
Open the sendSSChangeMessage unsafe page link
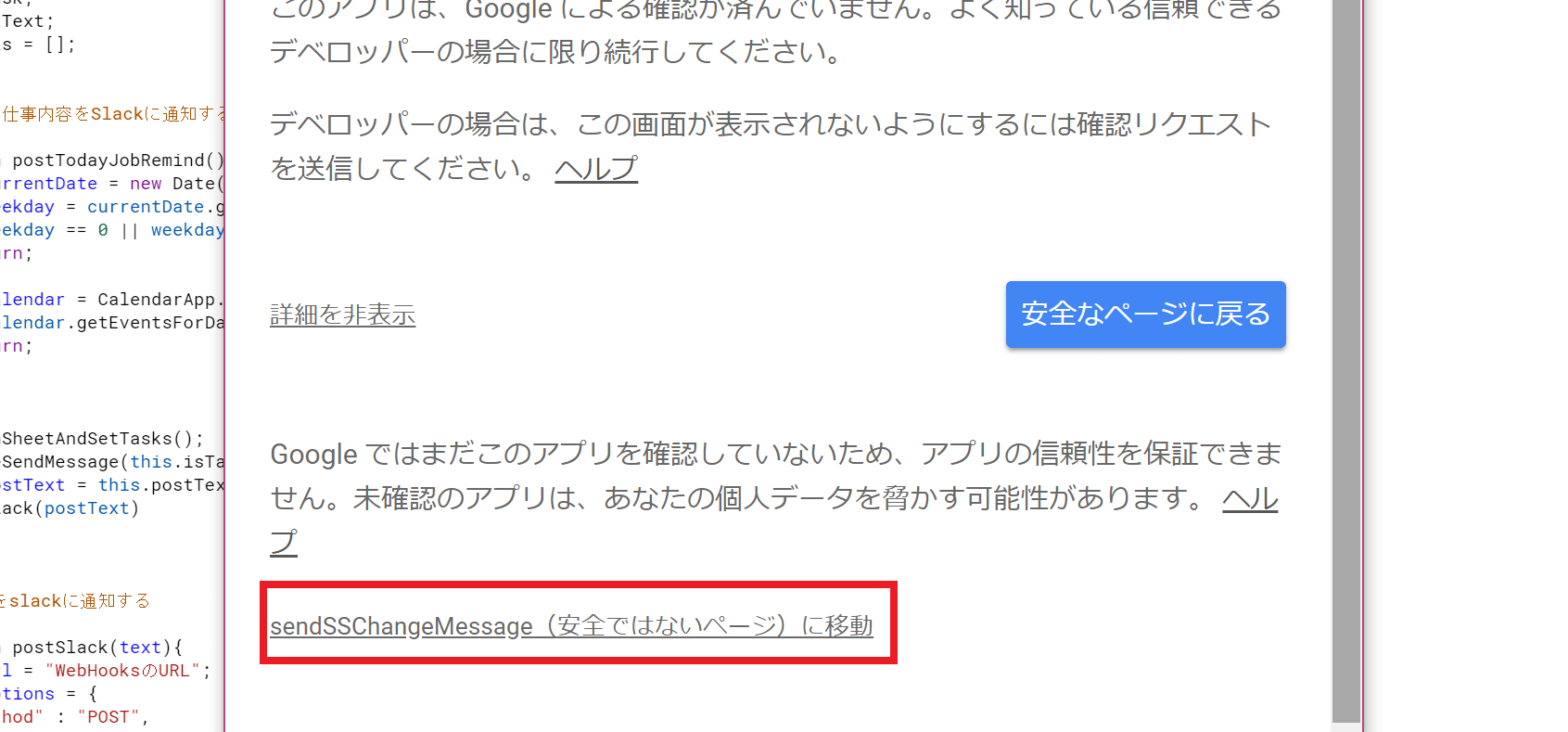571,626
